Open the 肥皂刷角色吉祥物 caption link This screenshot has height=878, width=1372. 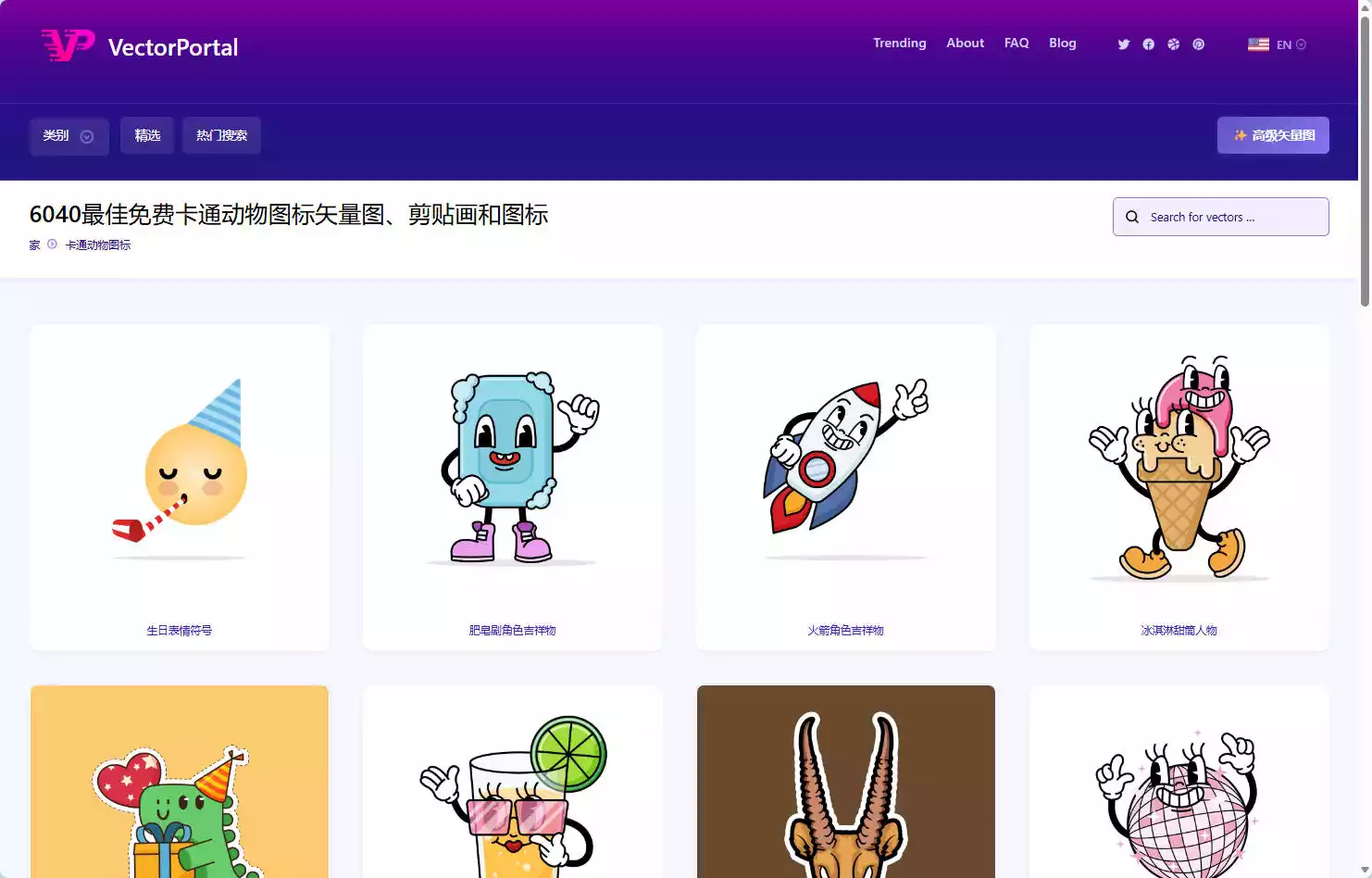pos(513,631)
